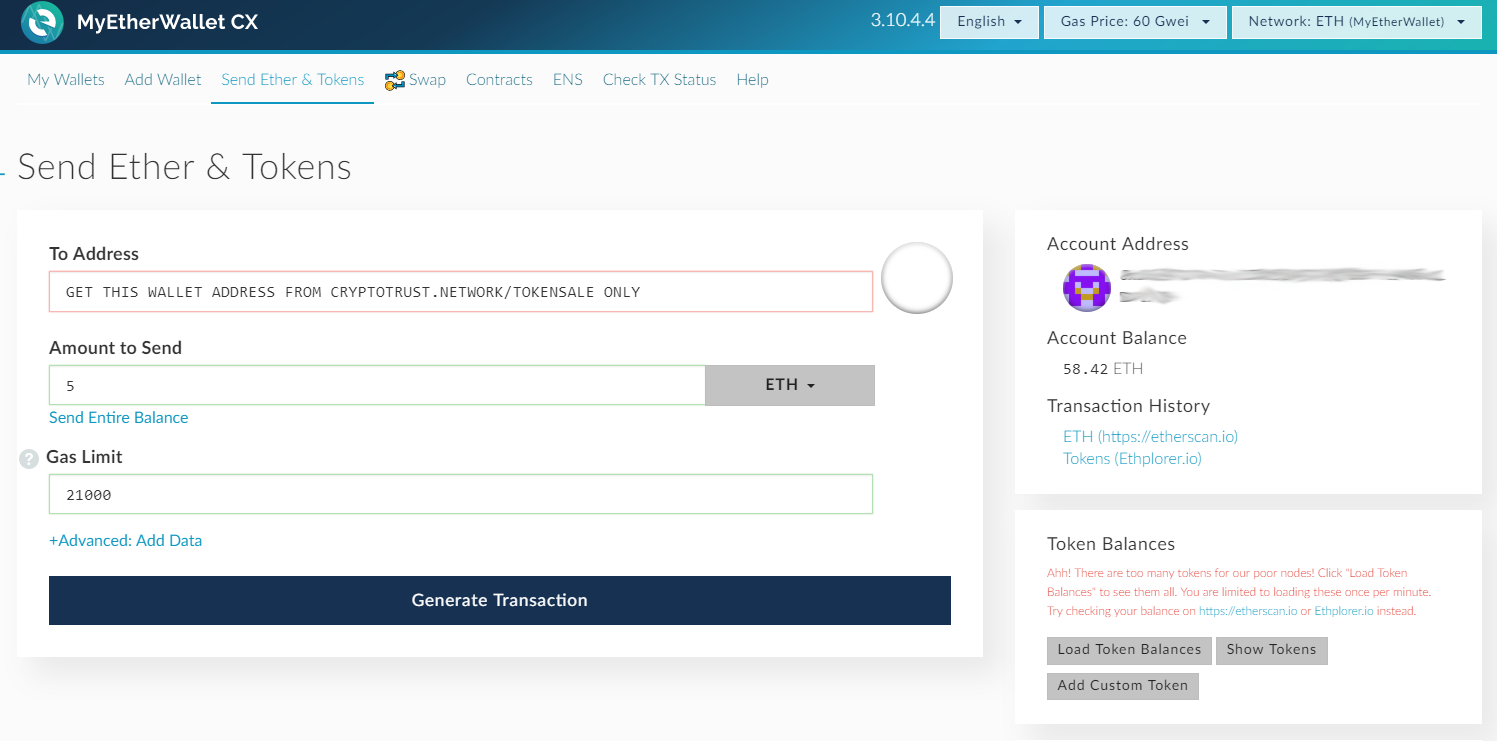Follow the https://etherscan.io link in the token warning
The height and width of the screenshot is (741, 1497).
1248,611
